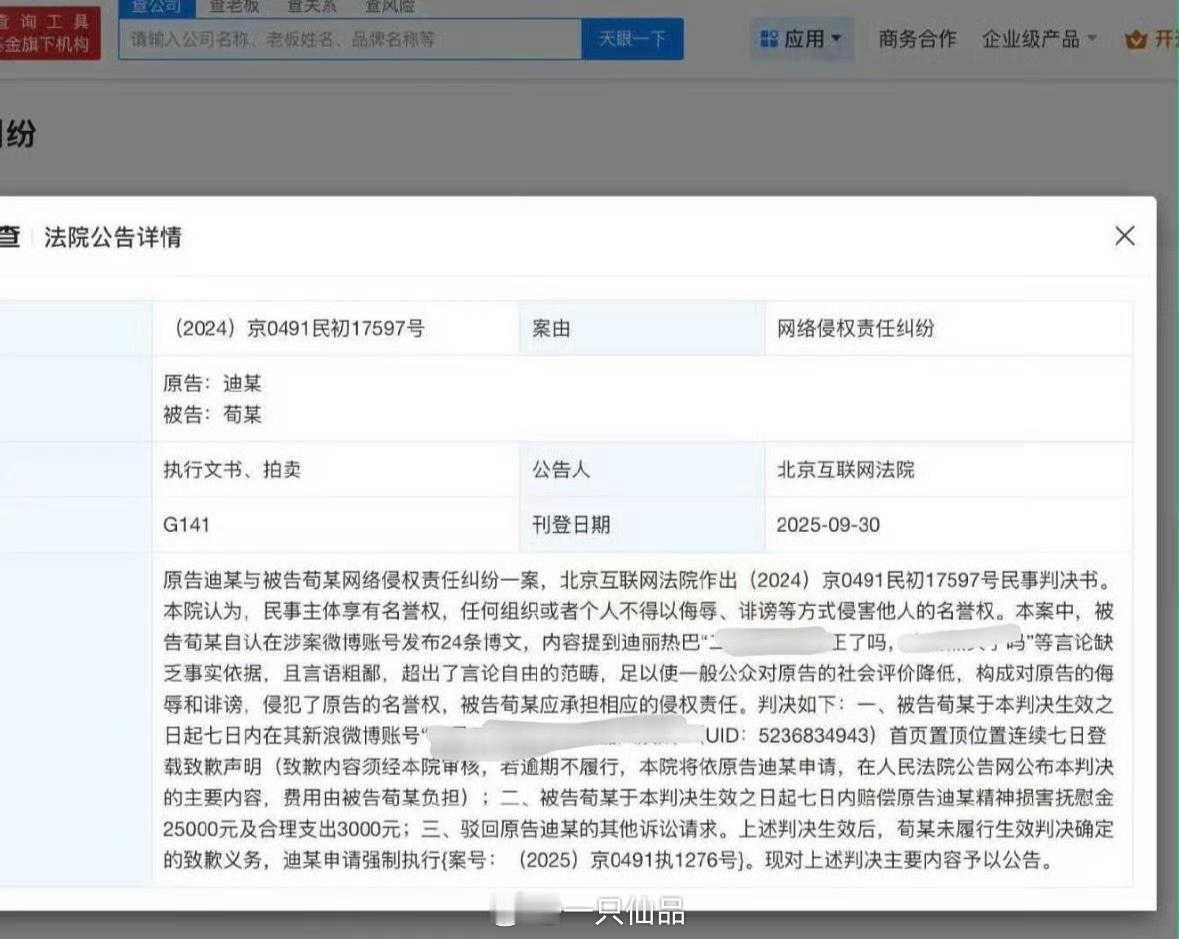The height and width of the screenshot is (939, 1179).
Task: Switch to the 查关系 tab
Action: coord(312,7)
